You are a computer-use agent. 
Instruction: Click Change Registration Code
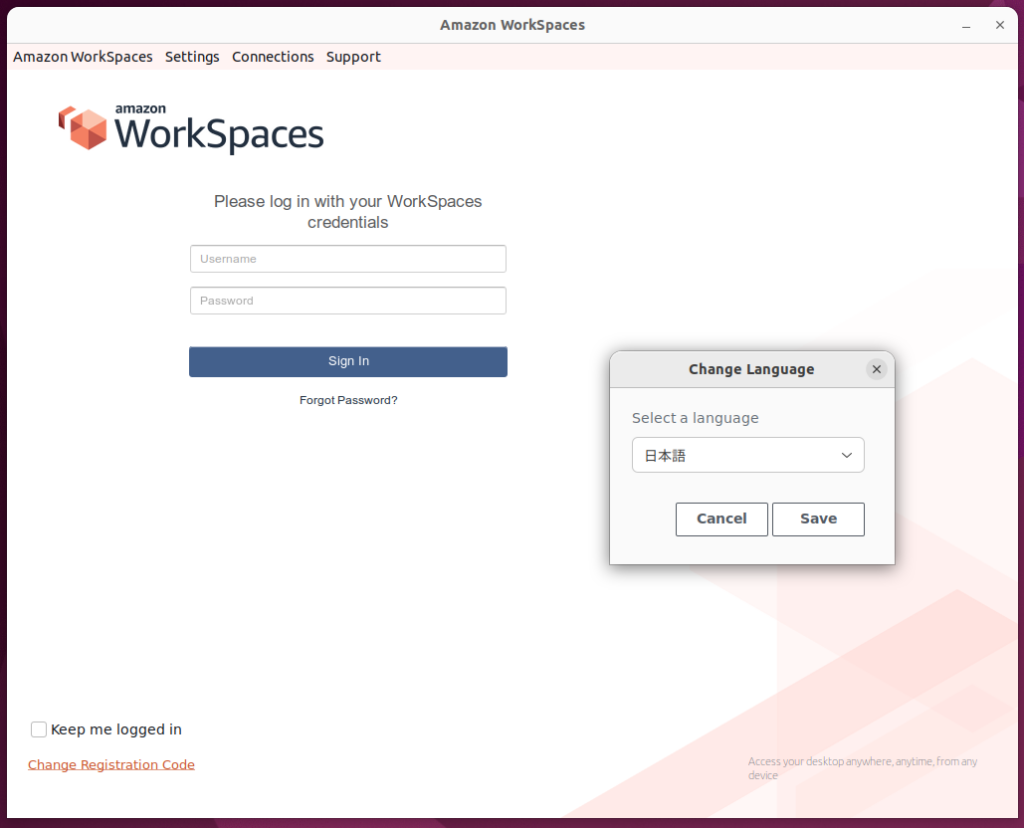tap(111, 764)
